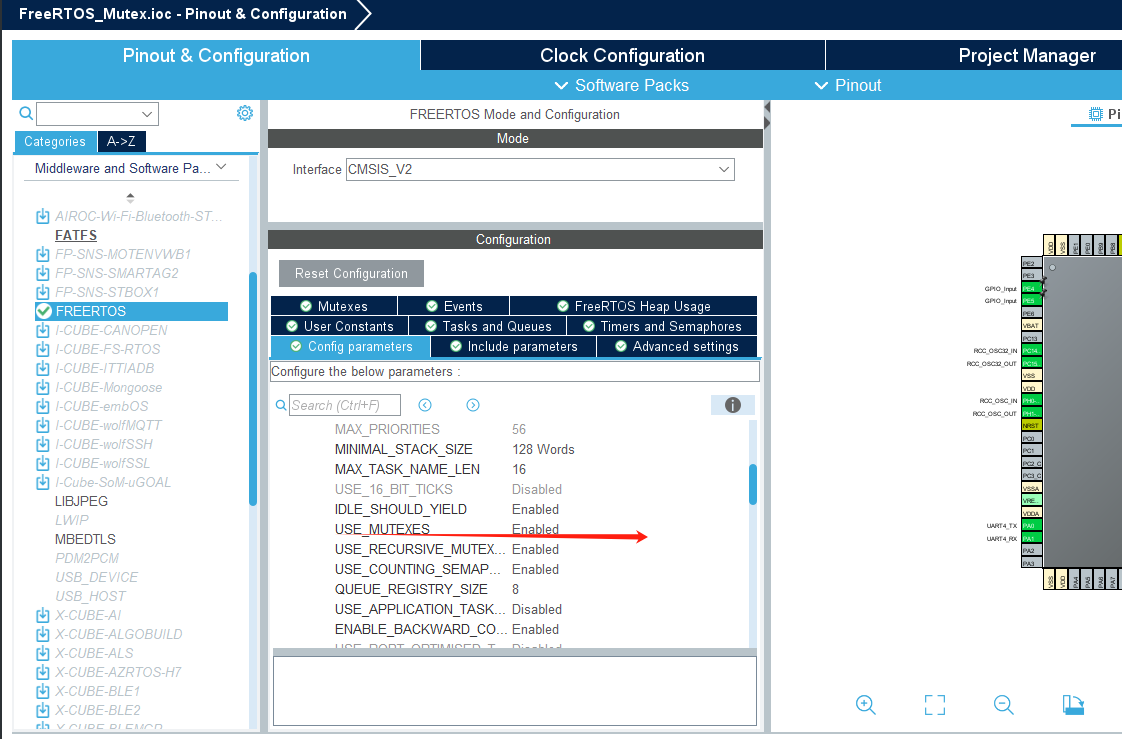Switch to Clock Configuration tab
This screenshot has width=1122, height=739.
[623, 55]
